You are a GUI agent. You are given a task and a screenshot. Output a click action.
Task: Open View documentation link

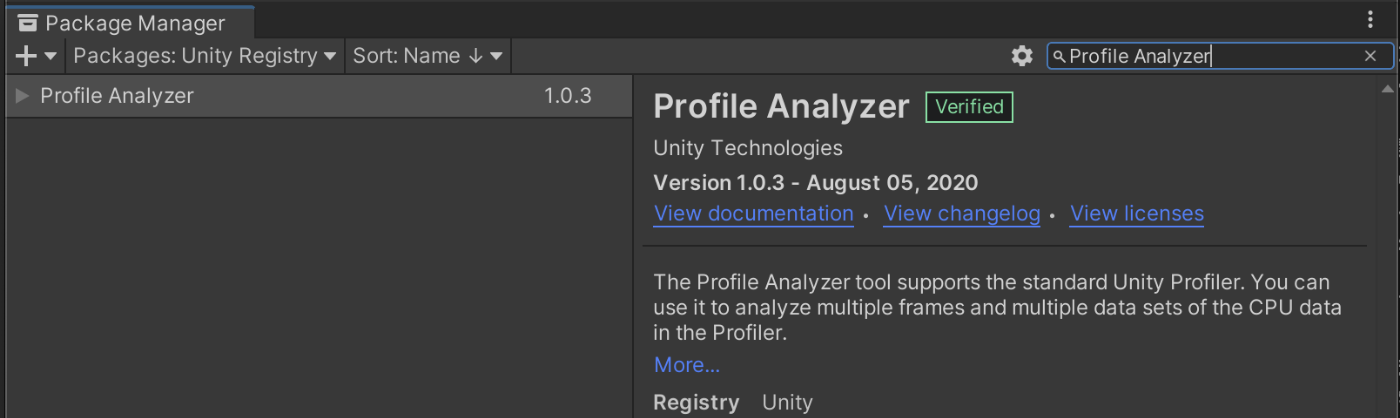tap(753, 213)
